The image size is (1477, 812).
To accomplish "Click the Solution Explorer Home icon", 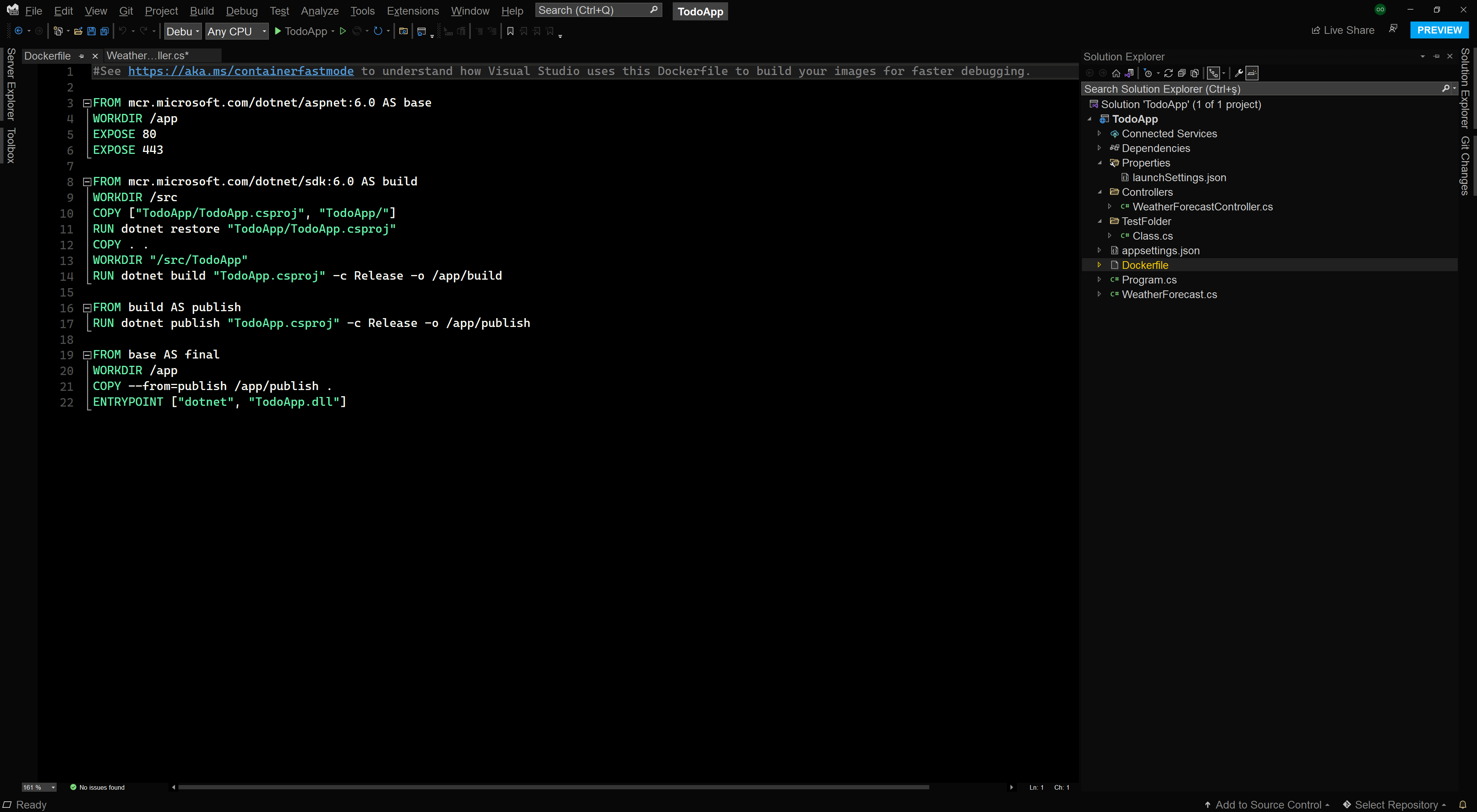I will (x=1116, y=73).
